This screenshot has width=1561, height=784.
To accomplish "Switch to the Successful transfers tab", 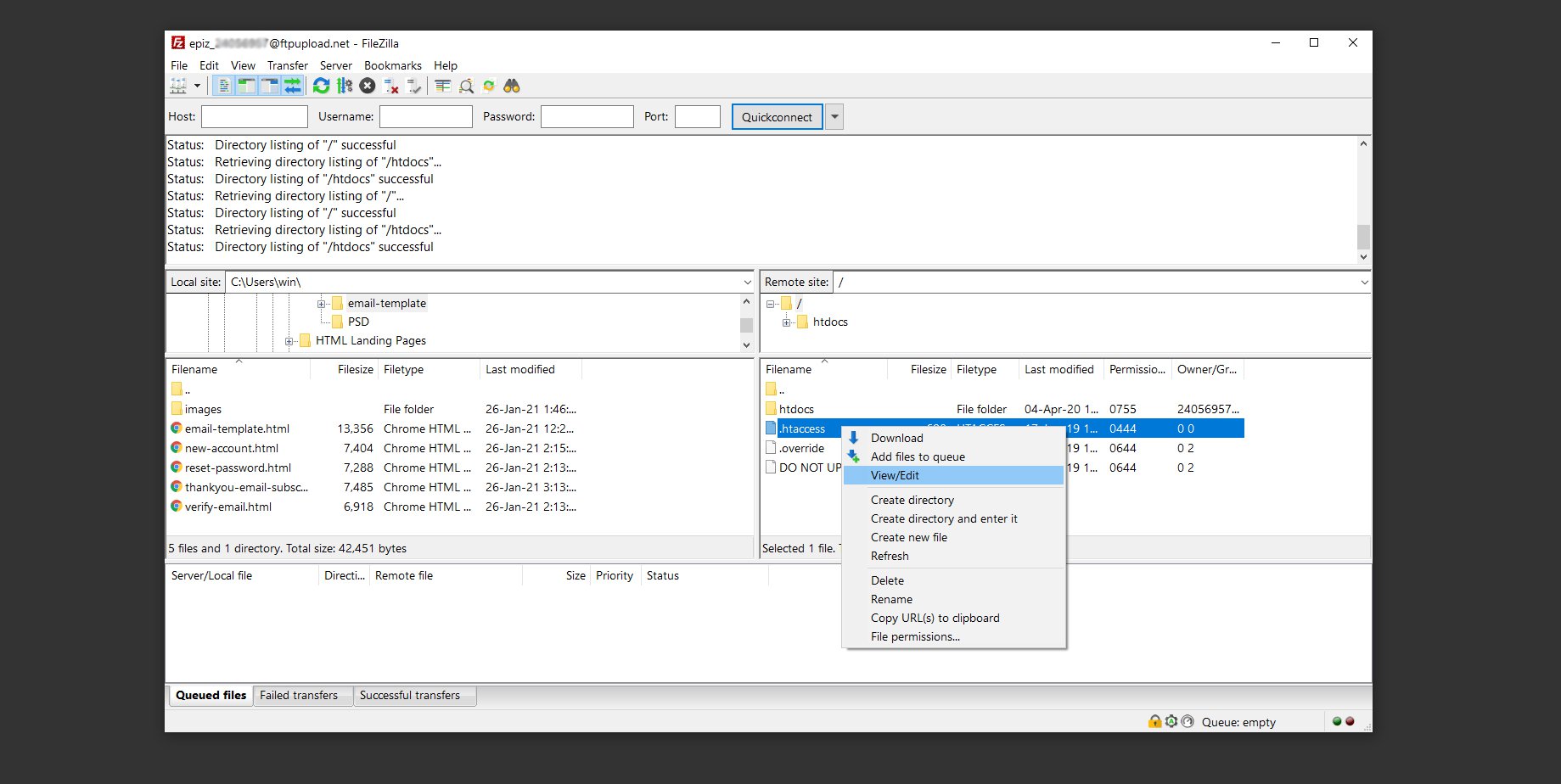I will coord(414,696).
